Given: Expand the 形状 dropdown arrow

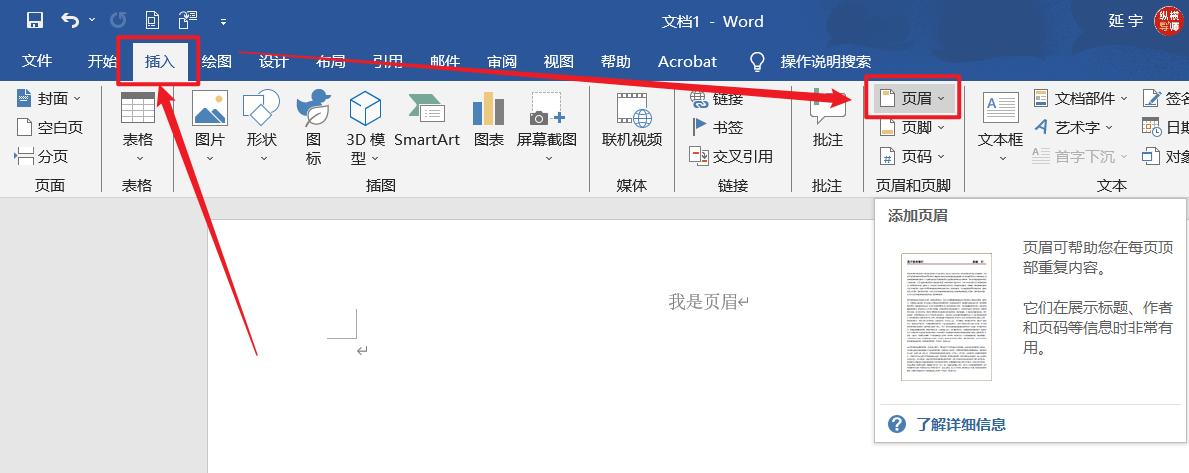Looking at the screenshot, I should (263, 158).
